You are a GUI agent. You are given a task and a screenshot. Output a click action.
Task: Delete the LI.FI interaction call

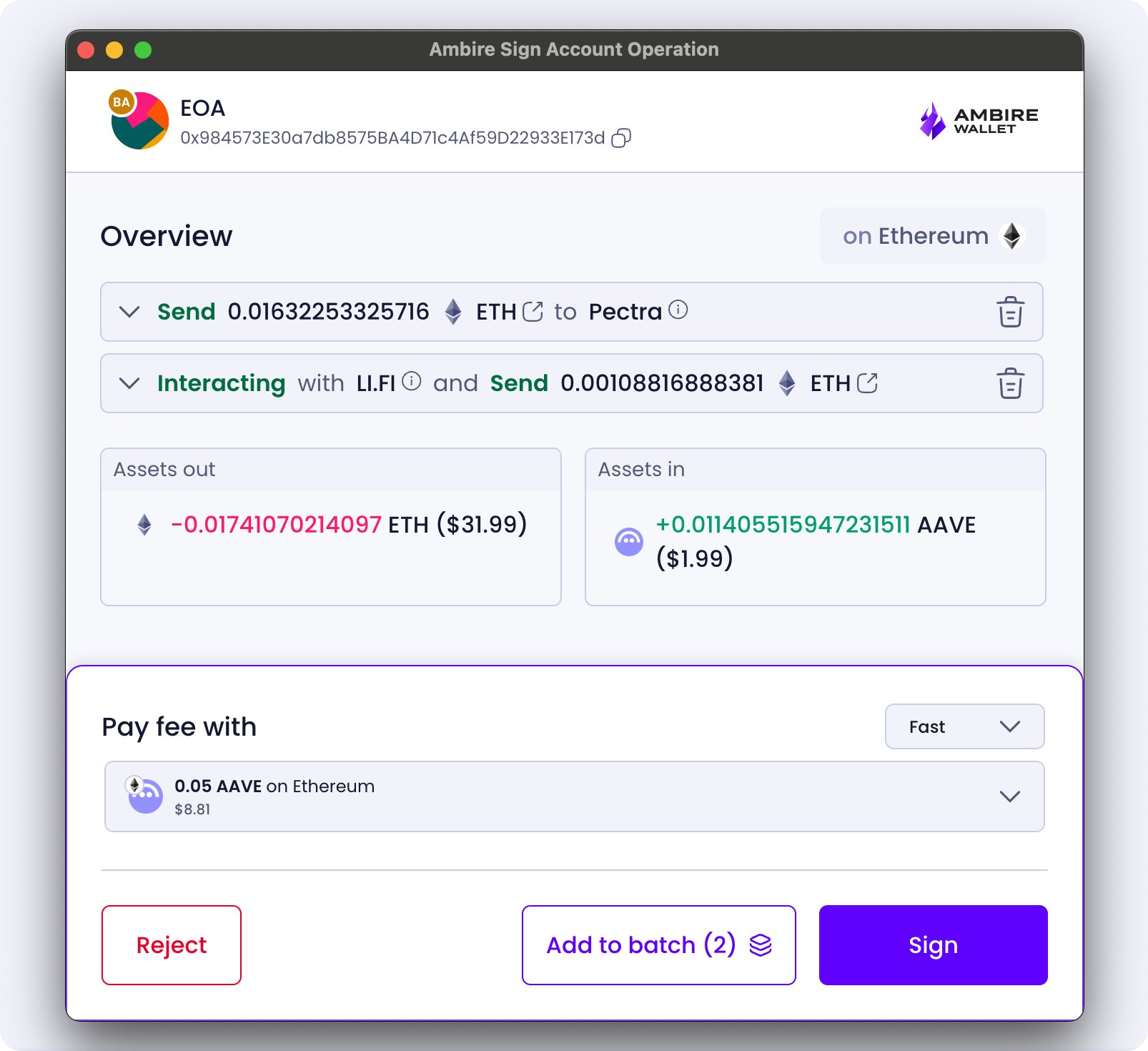tap(1010, 383)
